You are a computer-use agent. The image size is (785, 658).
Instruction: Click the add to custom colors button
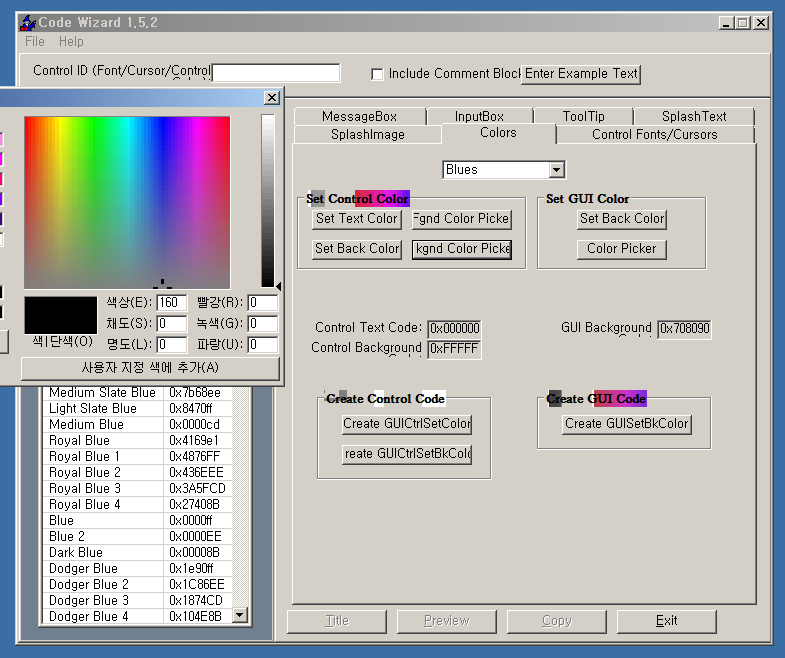(x=150, y=368)
